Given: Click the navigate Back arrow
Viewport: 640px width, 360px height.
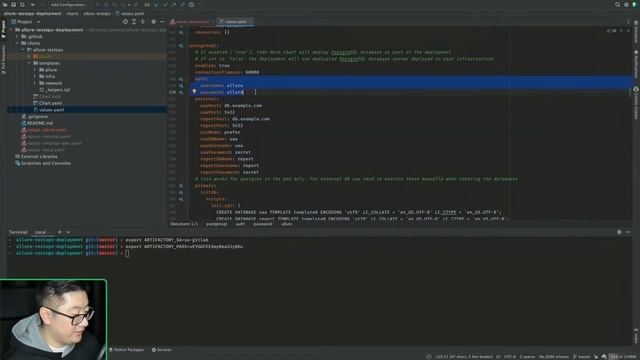Looking at the screenshot, I should click(33, 4).
